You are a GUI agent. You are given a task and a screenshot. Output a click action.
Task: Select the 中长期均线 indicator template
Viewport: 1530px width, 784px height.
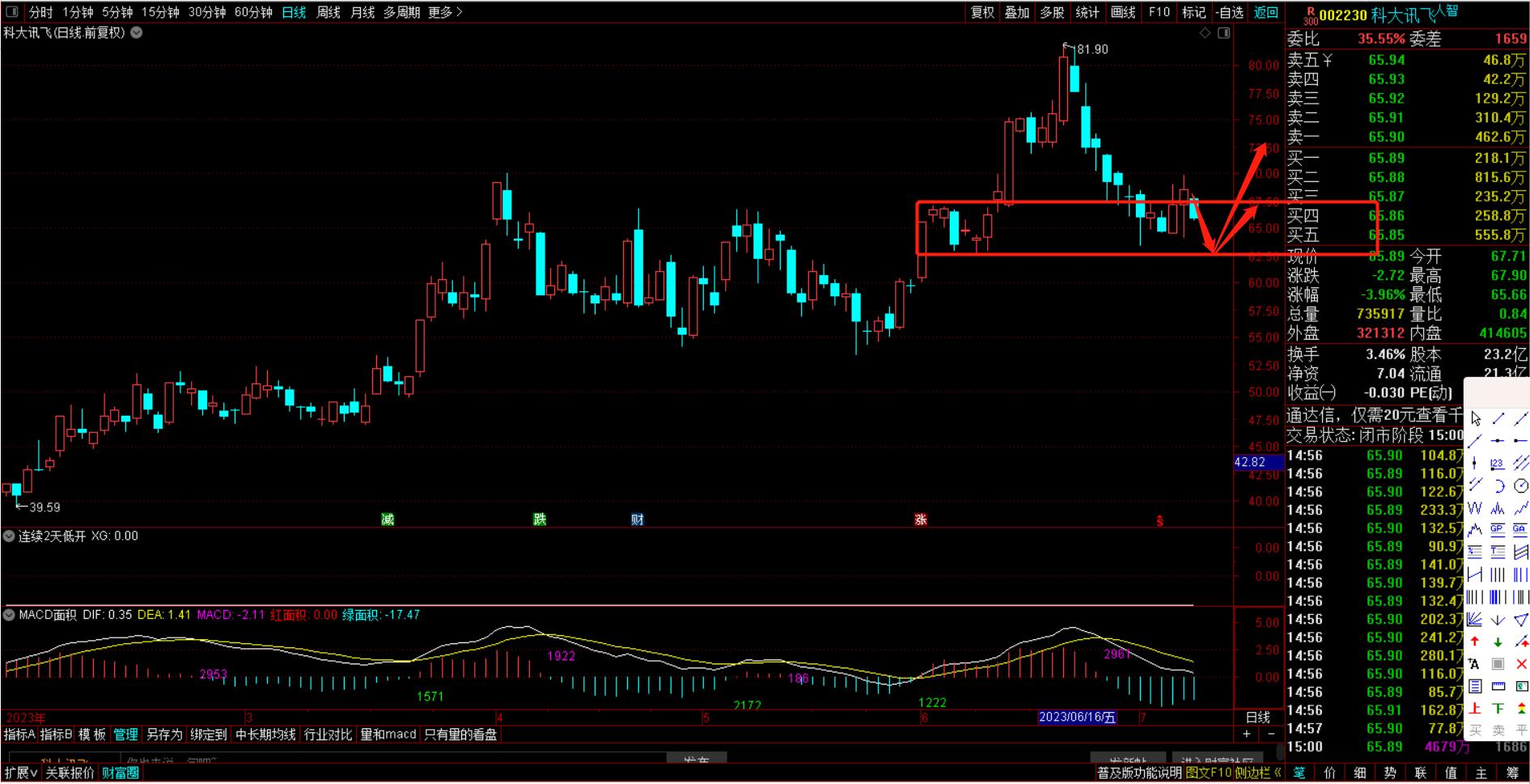[x=265, y=734]
